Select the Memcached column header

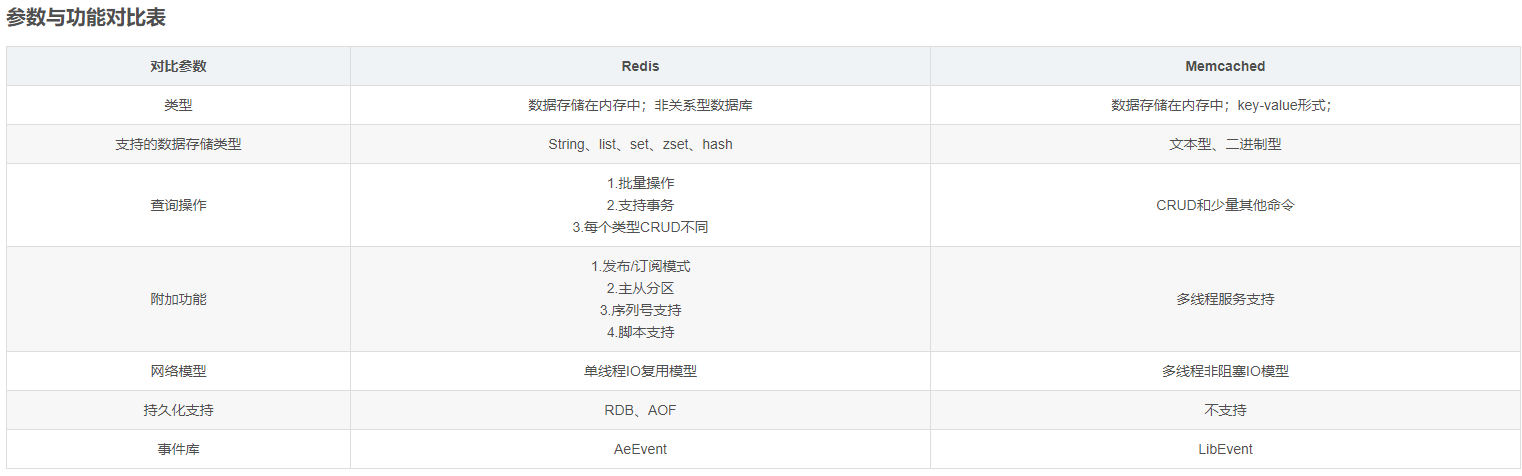1225,66
